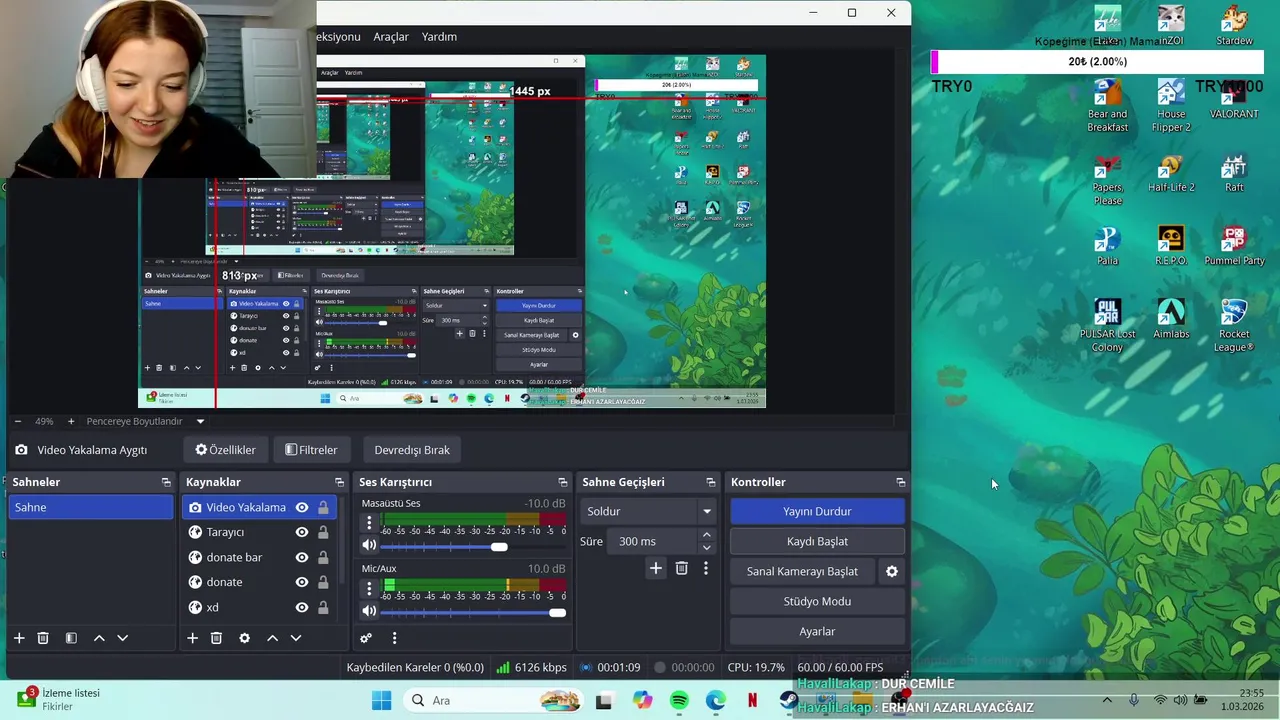Open source properties gear in Kaynaklar toolbar

pos(244,638)
